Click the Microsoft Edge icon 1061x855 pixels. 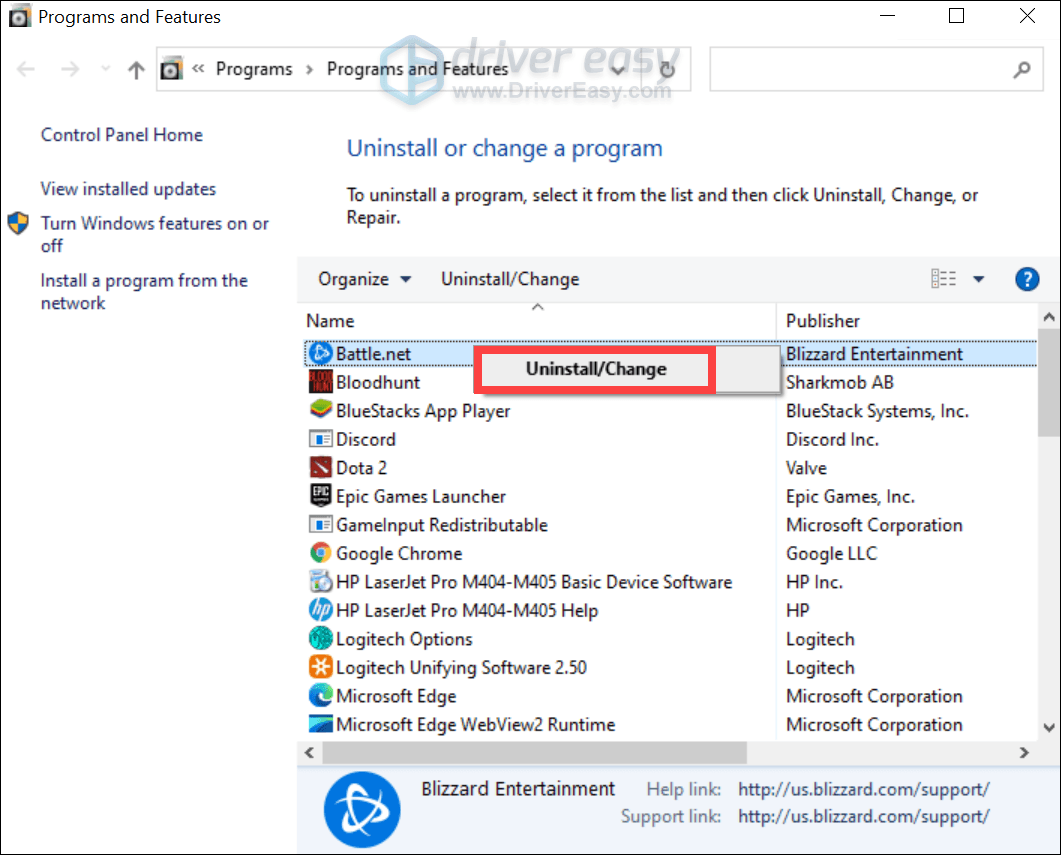(320, 696)
